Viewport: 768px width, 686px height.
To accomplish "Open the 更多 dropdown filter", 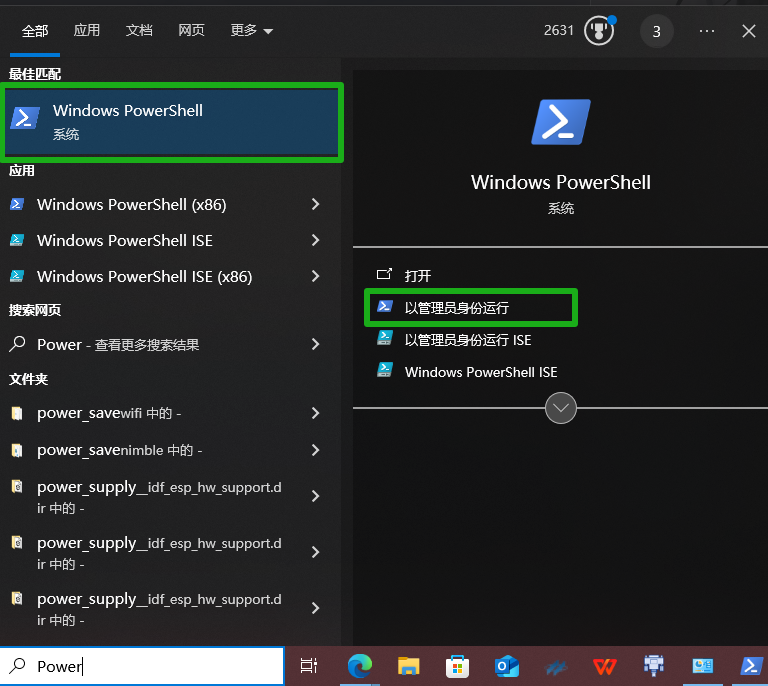I will (x=252, y=30).
